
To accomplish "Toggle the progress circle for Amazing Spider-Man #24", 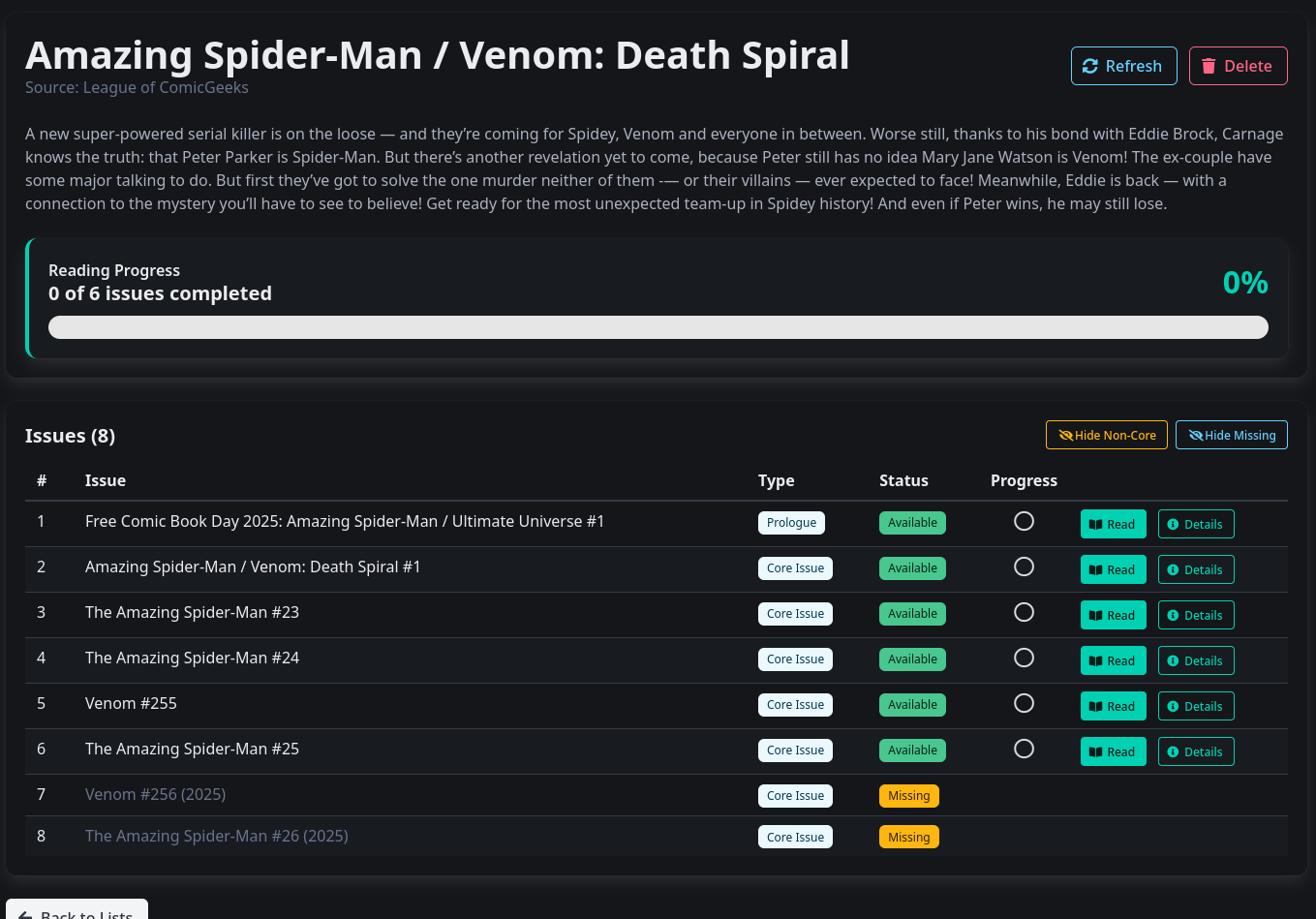I will tap(1024, 658).
